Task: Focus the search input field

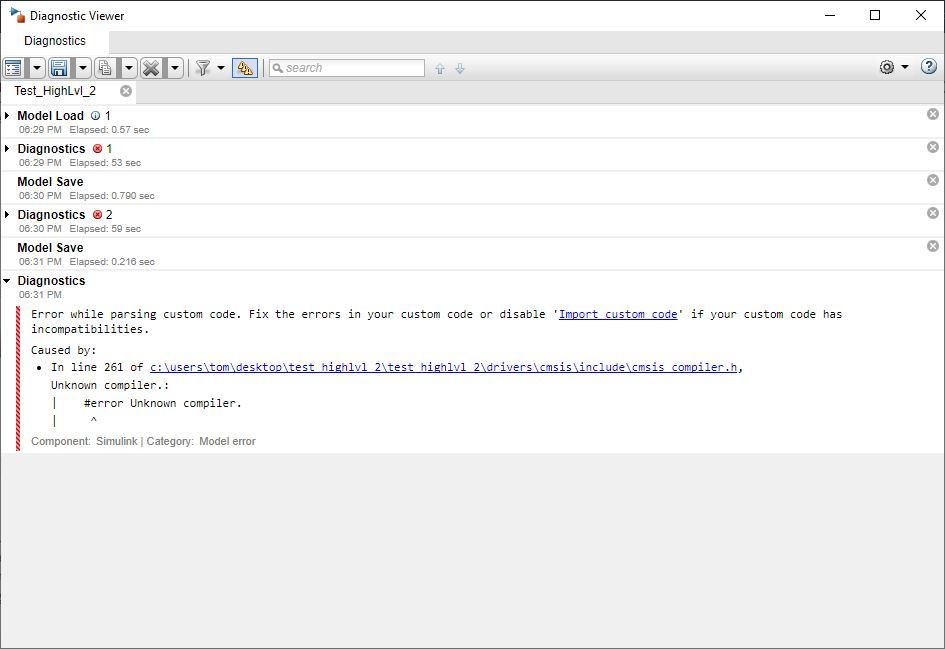Action: (347, 68)
